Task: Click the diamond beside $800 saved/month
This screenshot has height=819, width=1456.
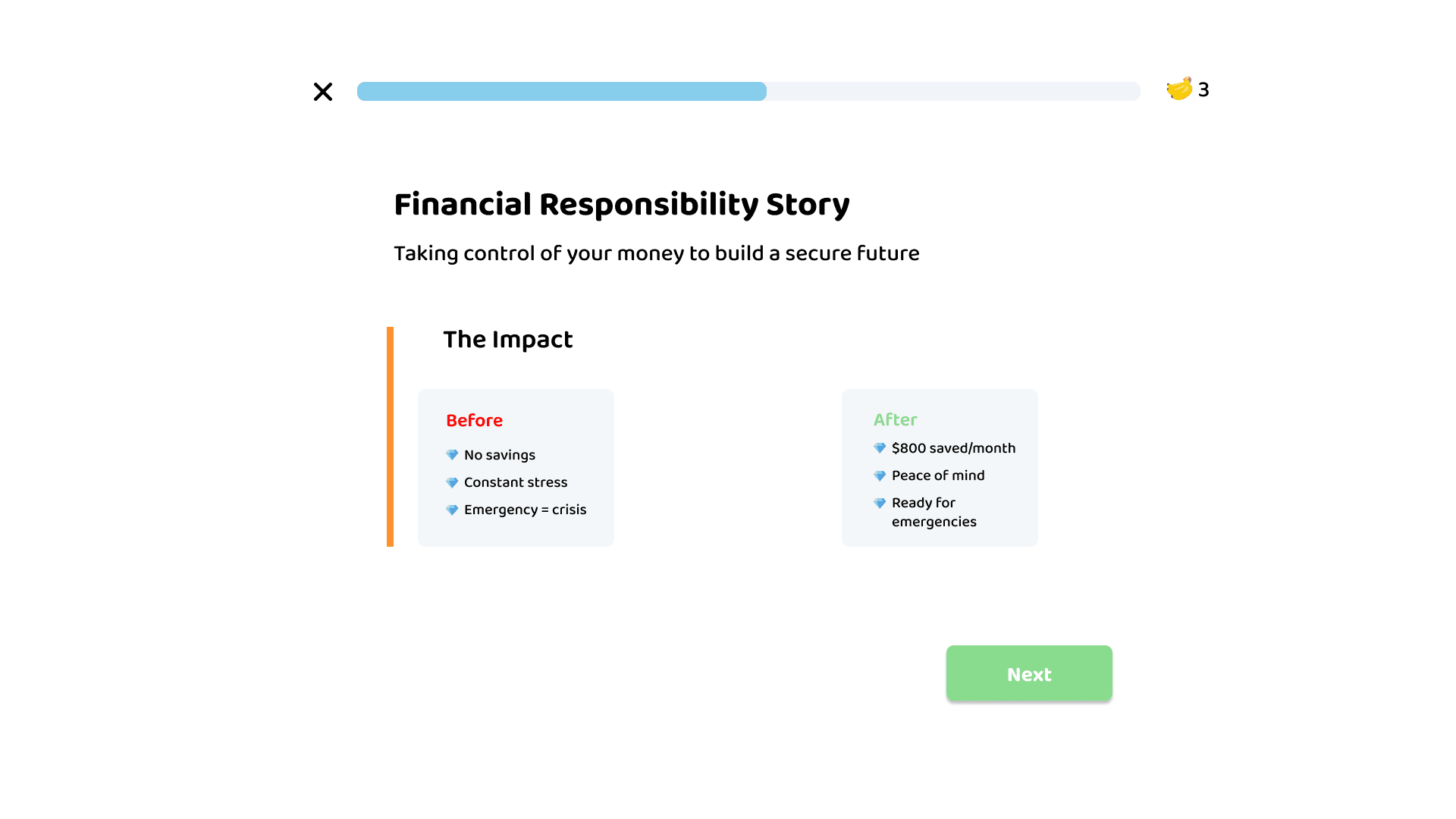Action: (880, 447)
